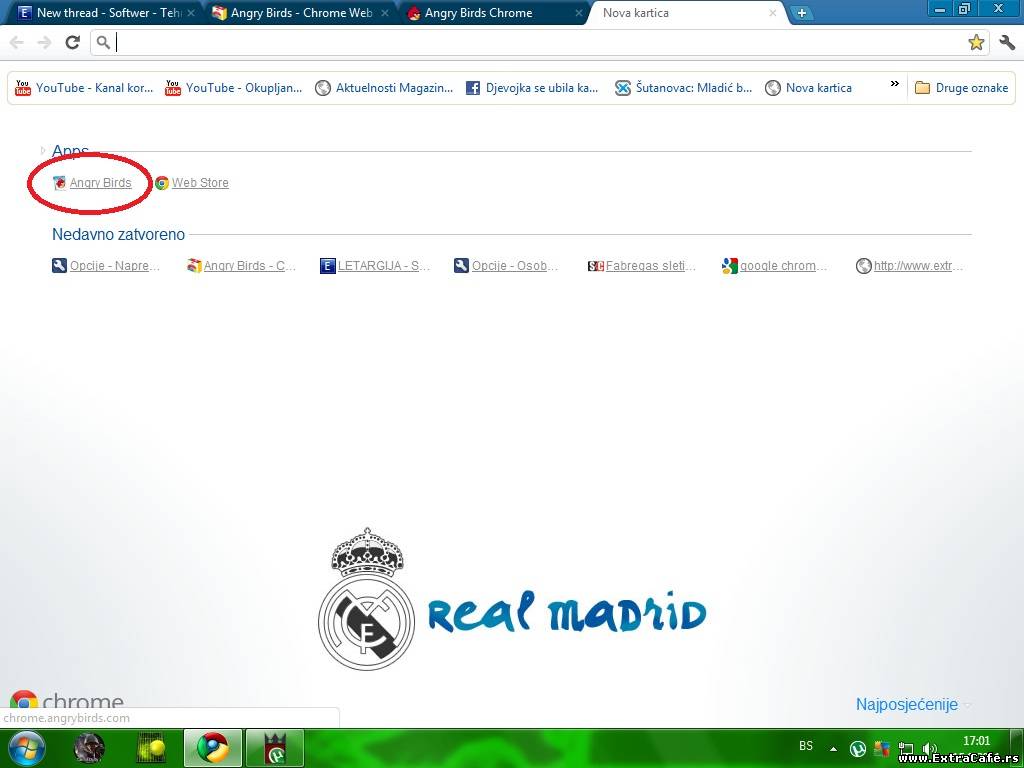Close the Nova kartica tab
Viewport: 1024px width, 768px height.
coord(773,13)
